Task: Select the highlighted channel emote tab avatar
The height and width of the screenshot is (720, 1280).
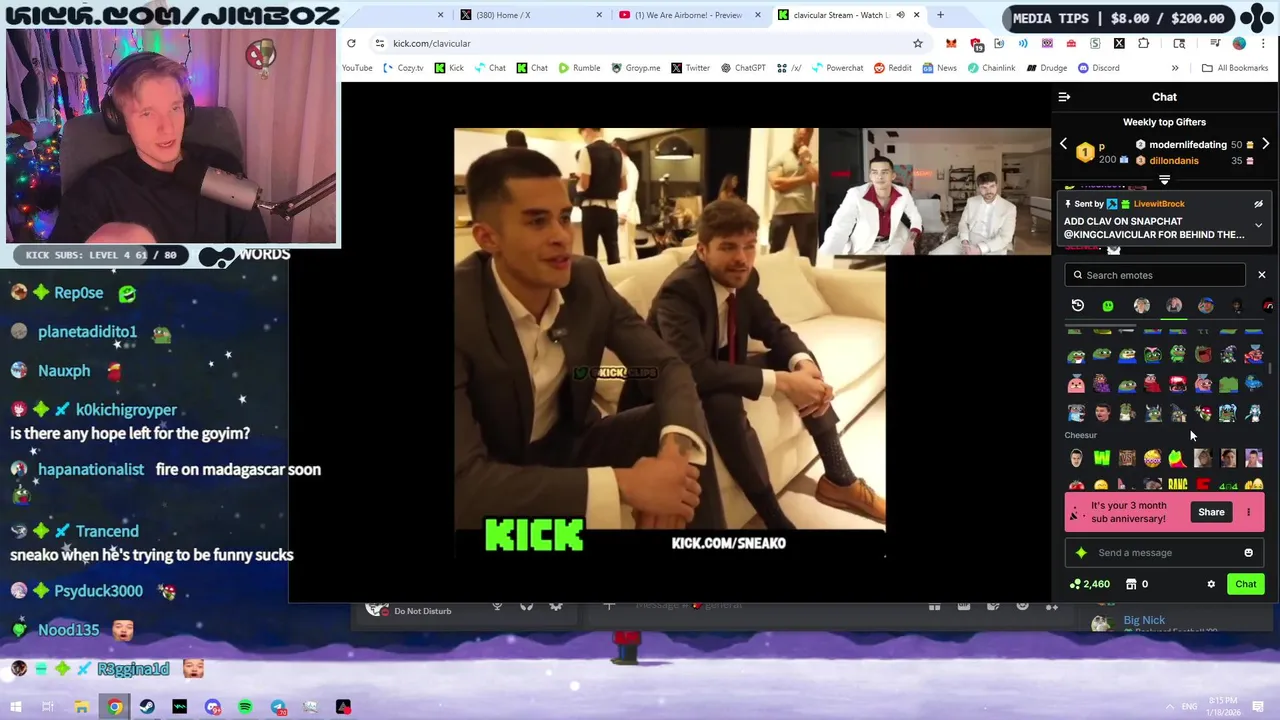Action: point(1174,306)
